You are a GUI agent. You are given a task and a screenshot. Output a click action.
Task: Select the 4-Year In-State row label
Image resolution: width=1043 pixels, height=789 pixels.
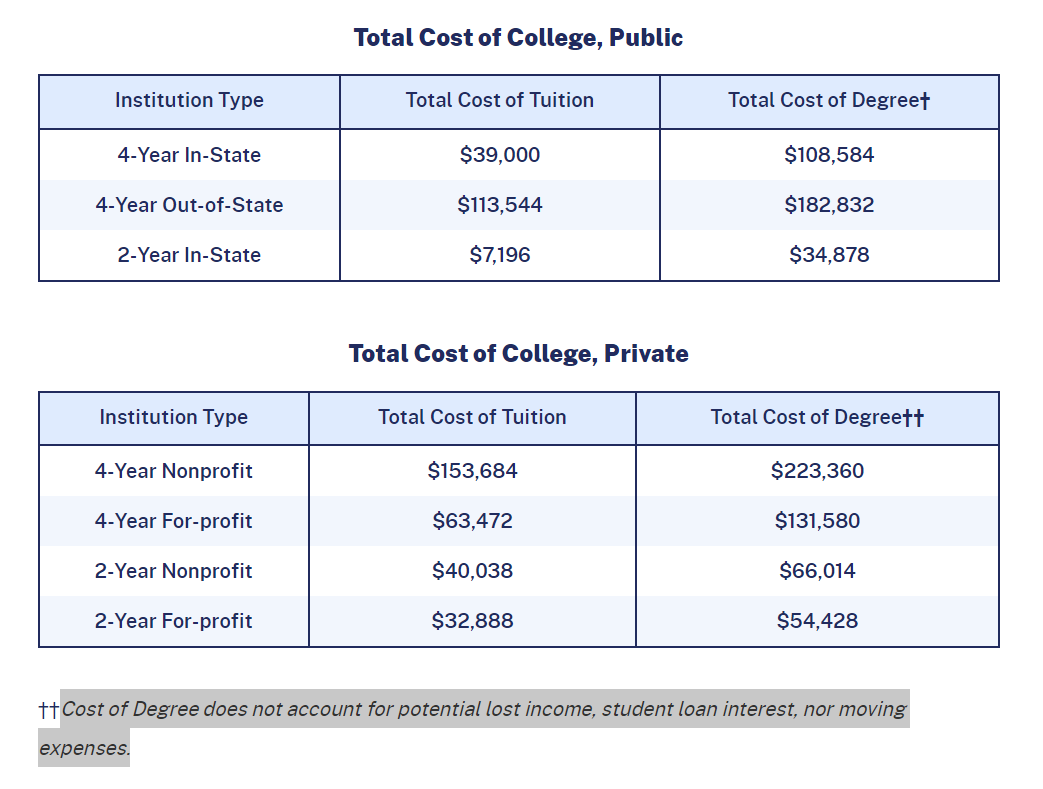(x=189, y=155)
